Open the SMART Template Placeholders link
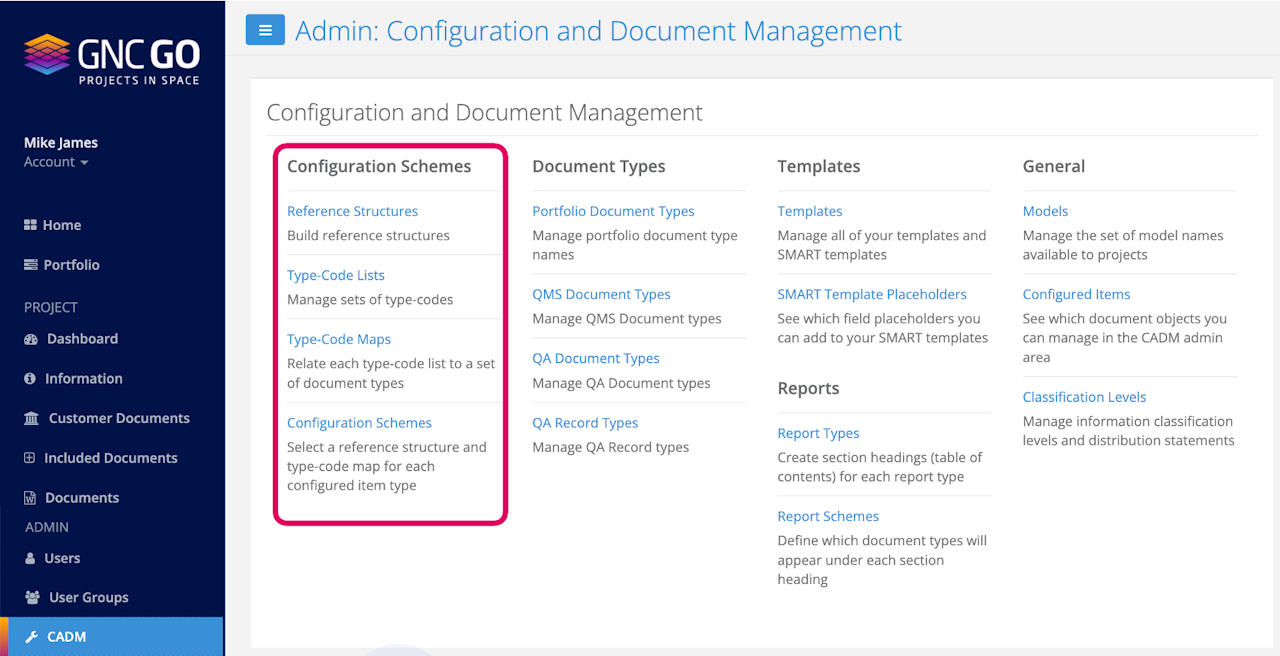Screen dimensions: 1280x656 872,294
